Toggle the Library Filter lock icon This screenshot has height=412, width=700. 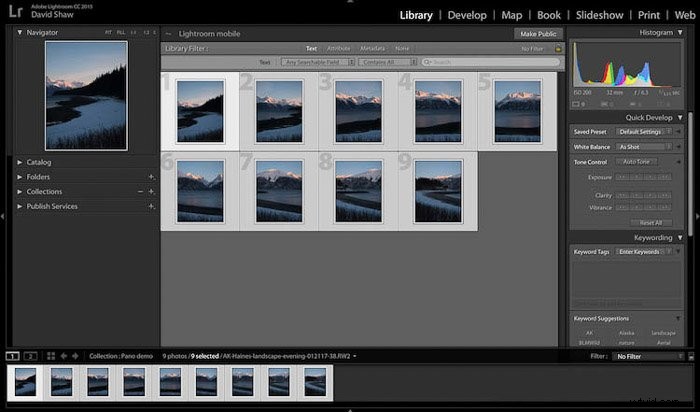[558, 48]
